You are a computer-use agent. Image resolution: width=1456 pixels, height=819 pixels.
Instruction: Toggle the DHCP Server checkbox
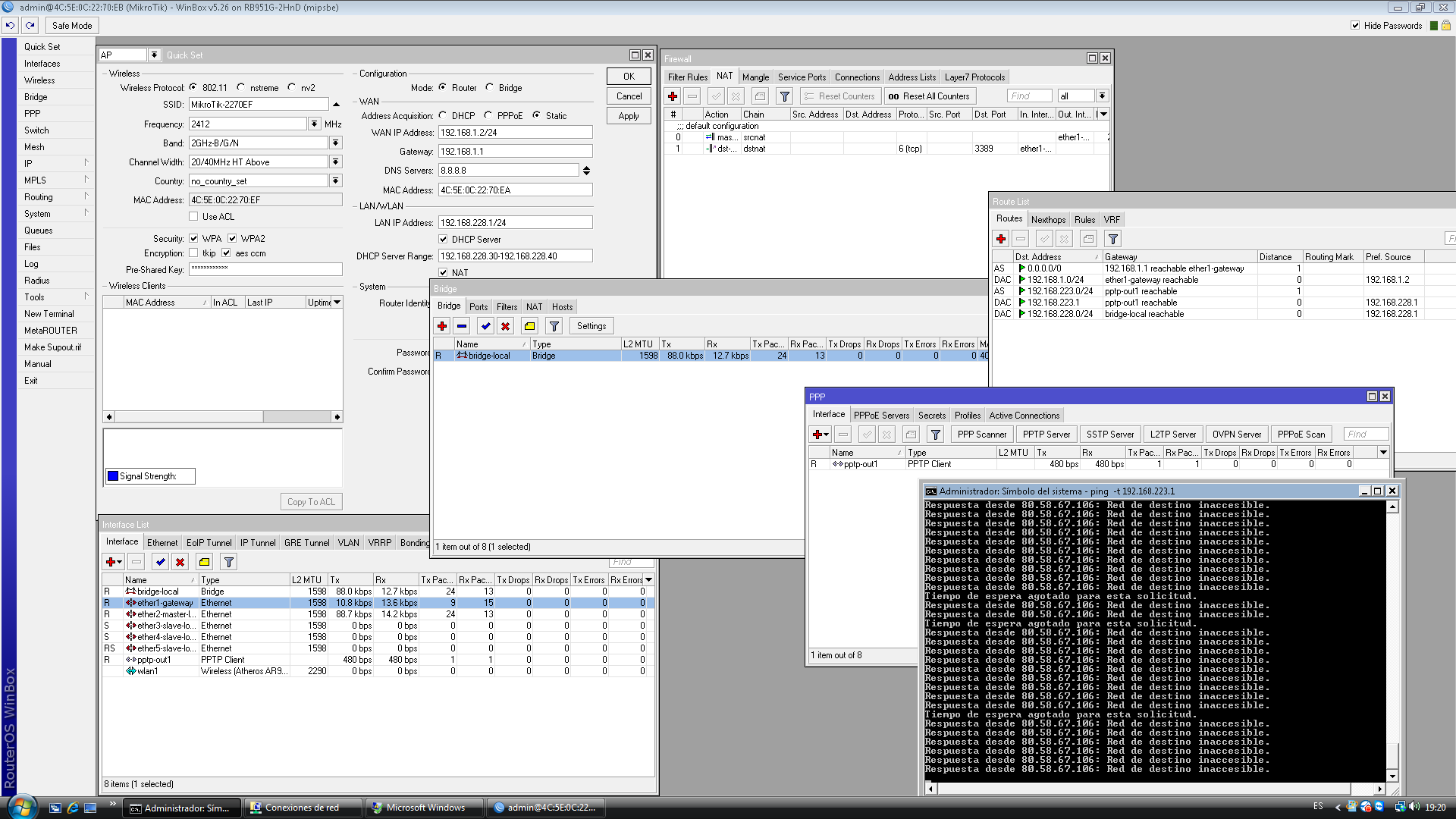coord(443,240)
